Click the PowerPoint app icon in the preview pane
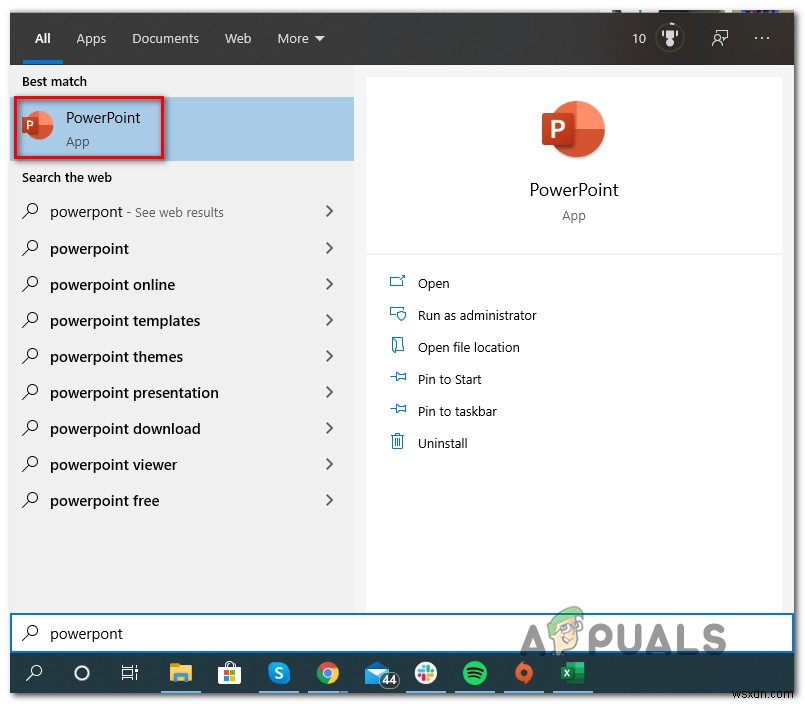Screen dimensions: 805x704 pos(573,128)
